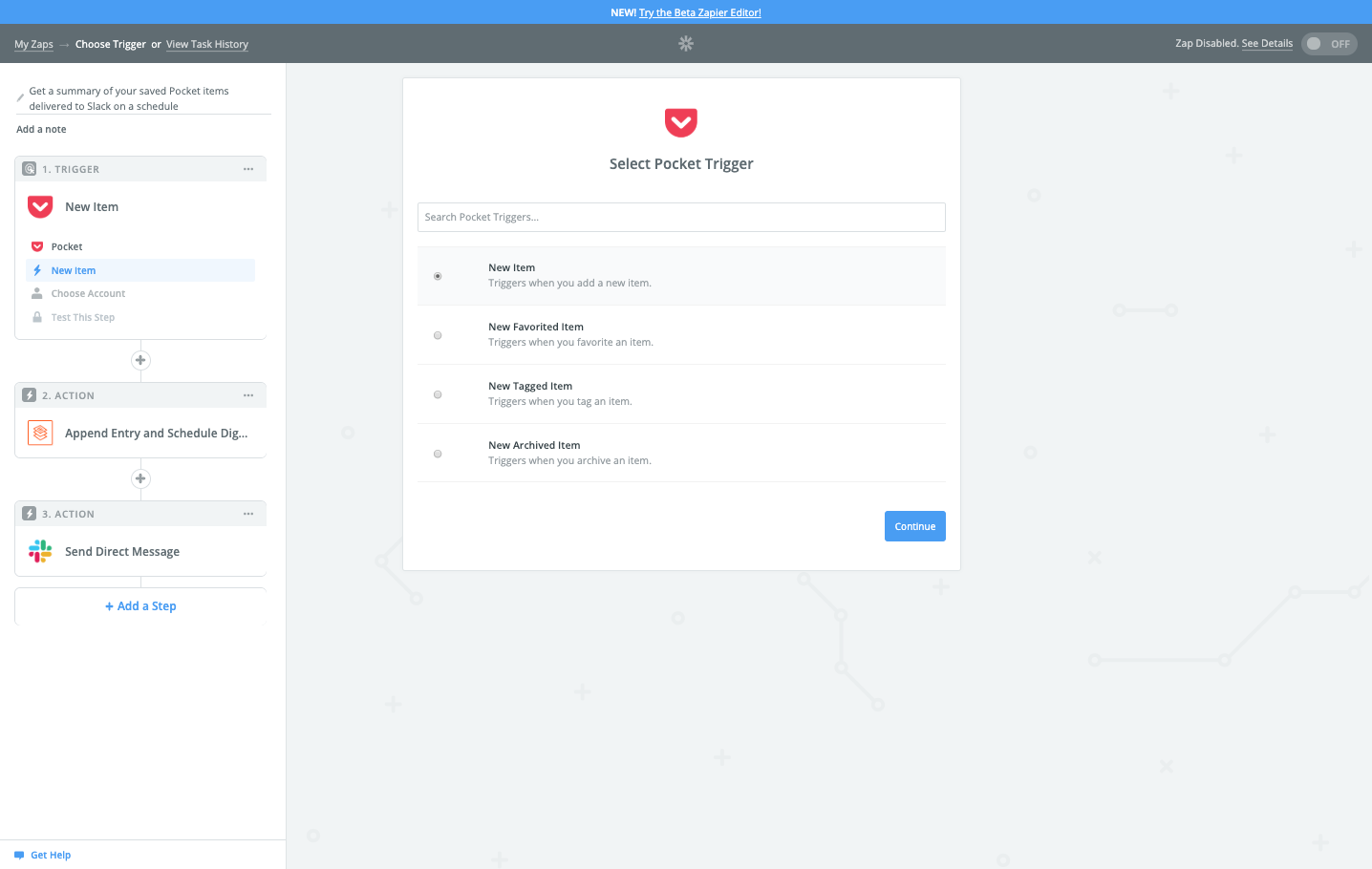Click Get Help link
The height and width of the screenshot is (869, 1372).
(x=51, y=856)
